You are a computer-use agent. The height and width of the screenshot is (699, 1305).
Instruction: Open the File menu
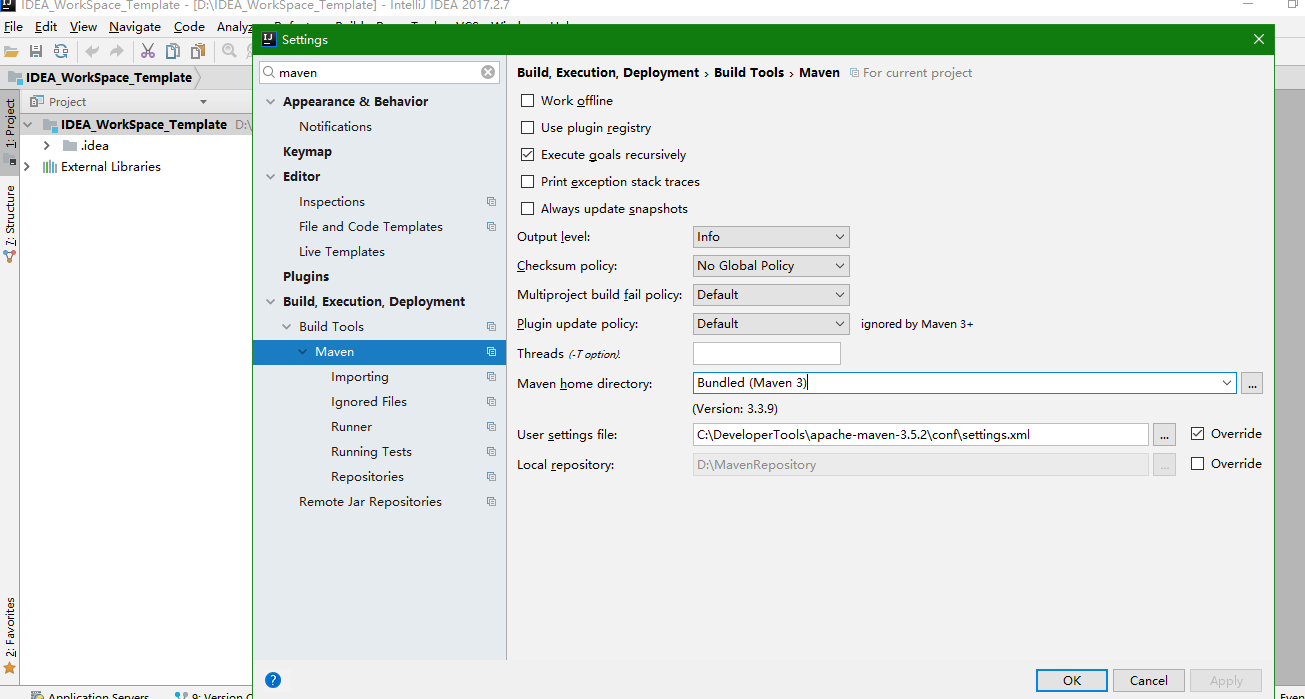(13, 27)
